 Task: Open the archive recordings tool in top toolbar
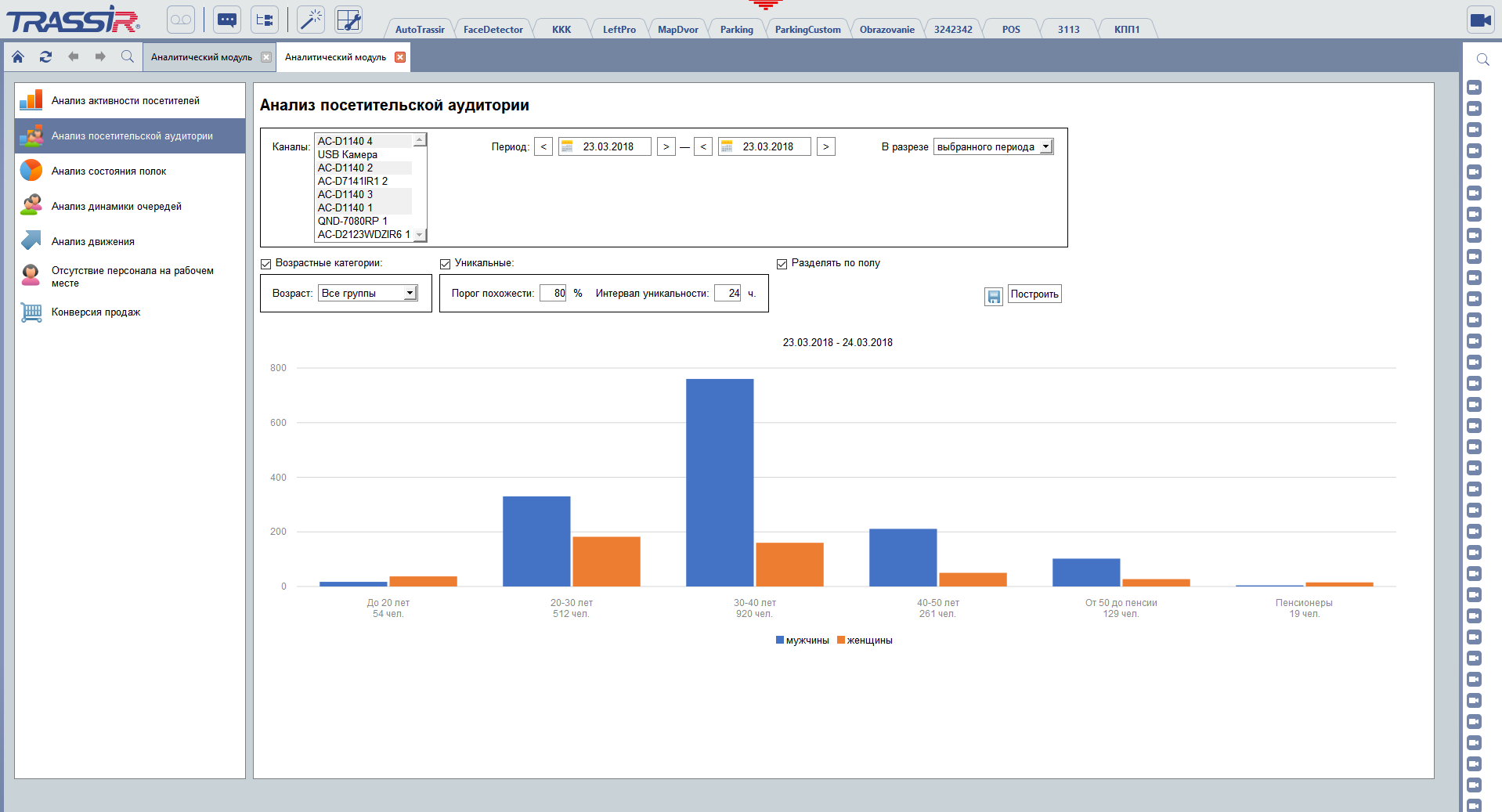click(180, 20)
